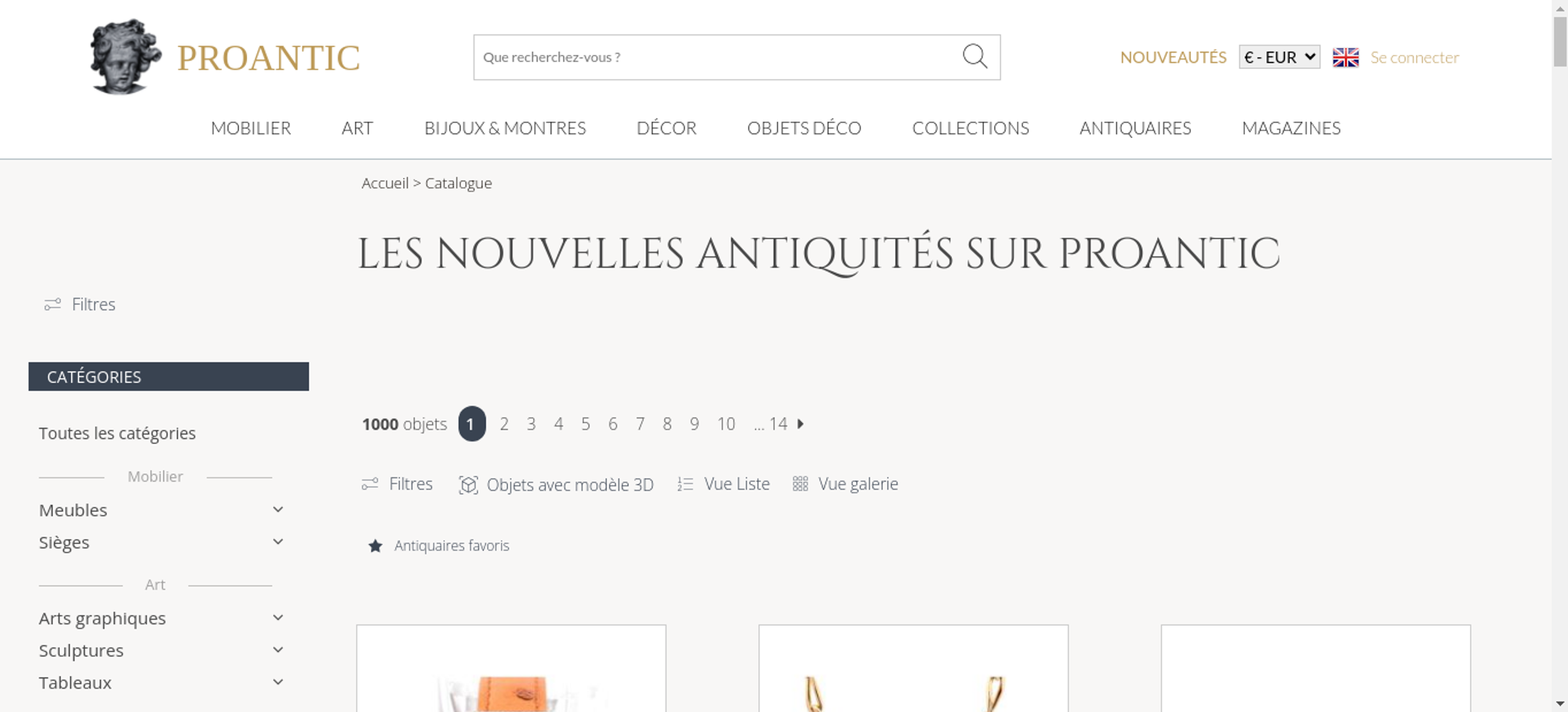This screenshot has width=1568, height=712.
Task: Click the Proantic cherub head logo
Action: point(125,56)
